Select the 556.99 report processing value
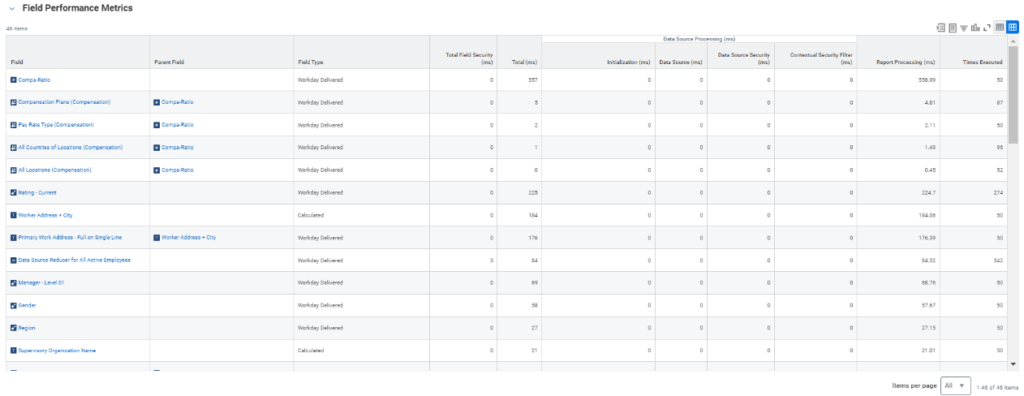Viewport: 1024px width, 396px height. 927,80
